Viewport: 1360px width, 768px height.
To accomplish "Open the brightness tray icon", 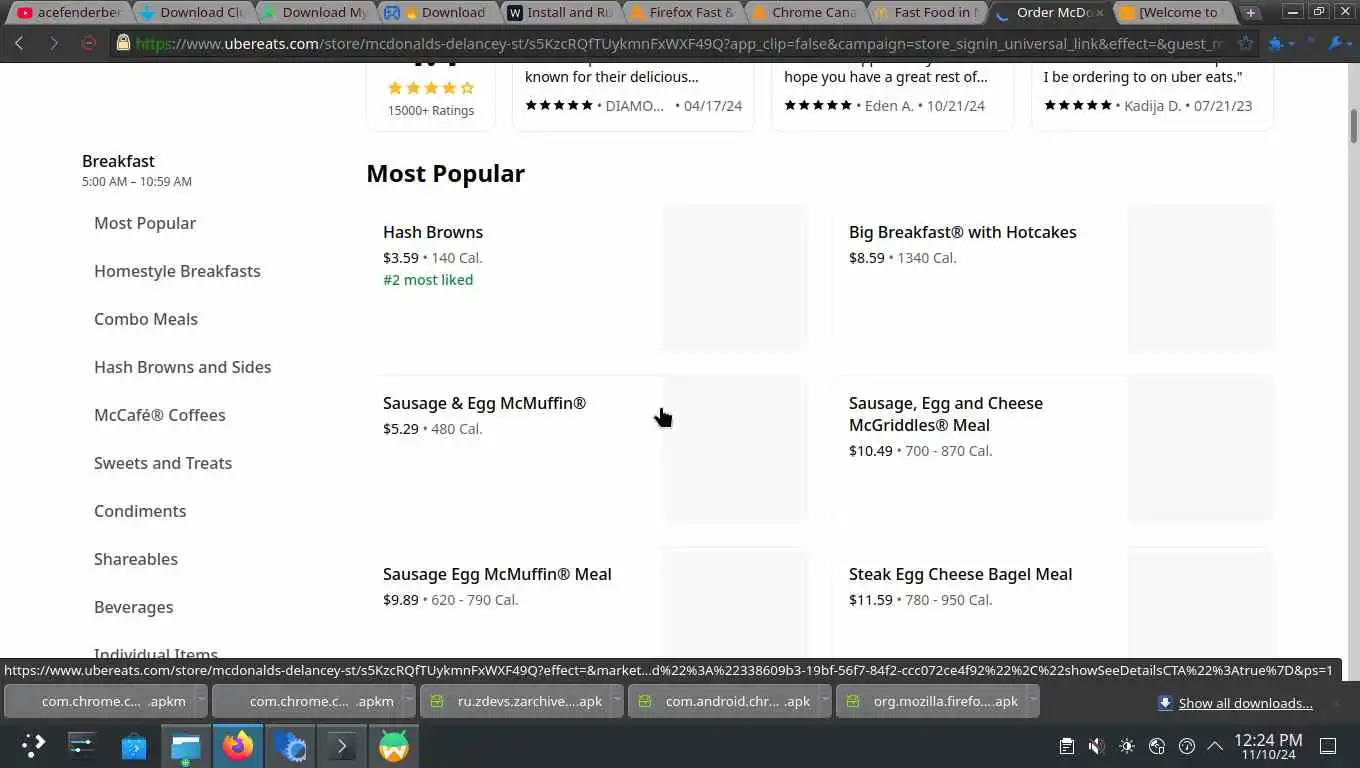I will point(1127,746).
